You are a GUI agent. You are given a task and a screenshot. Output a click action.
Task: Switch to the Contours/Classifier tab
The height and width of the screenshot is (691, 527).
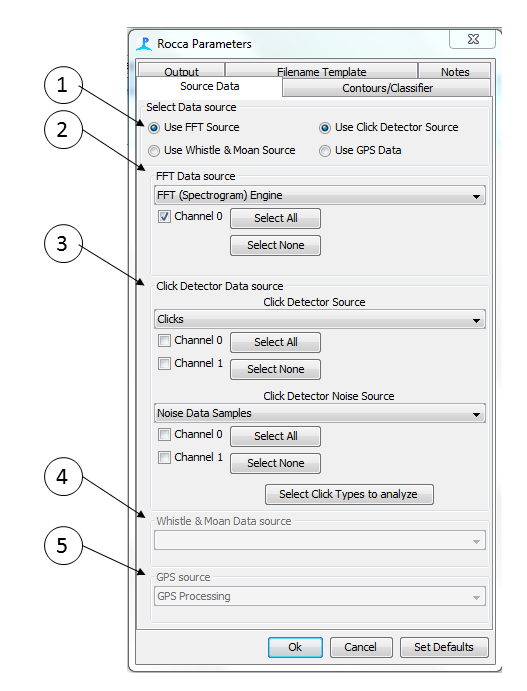[387, 88]
